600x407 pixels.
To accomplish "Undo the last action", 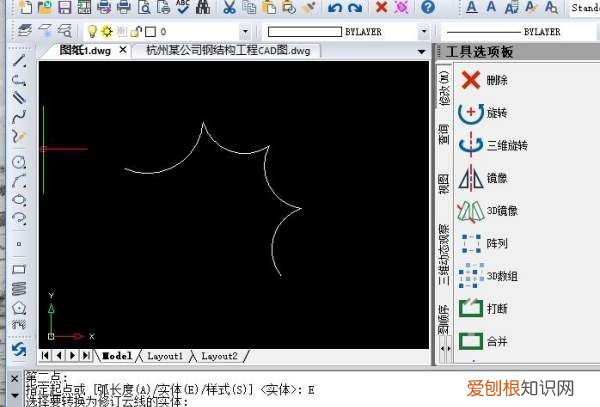I will pyautogui.click(x=335, y=7).
